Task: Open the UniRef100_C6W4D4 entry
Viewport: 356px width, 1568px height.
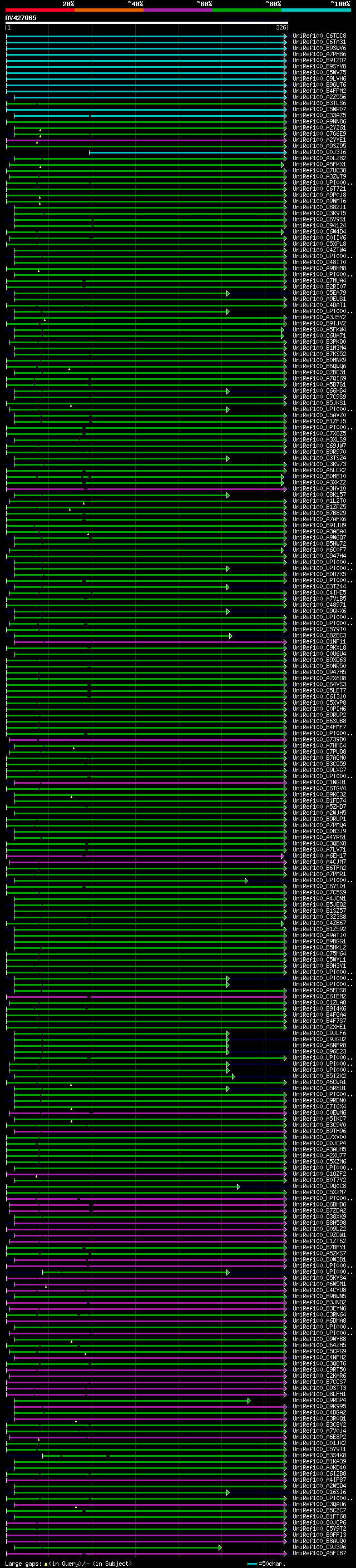Action: tap(319, 232)
